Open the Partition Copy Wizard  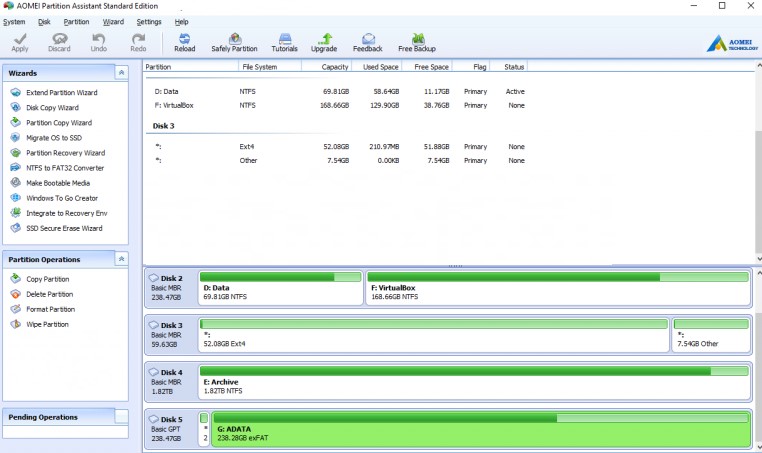(59, 122)
